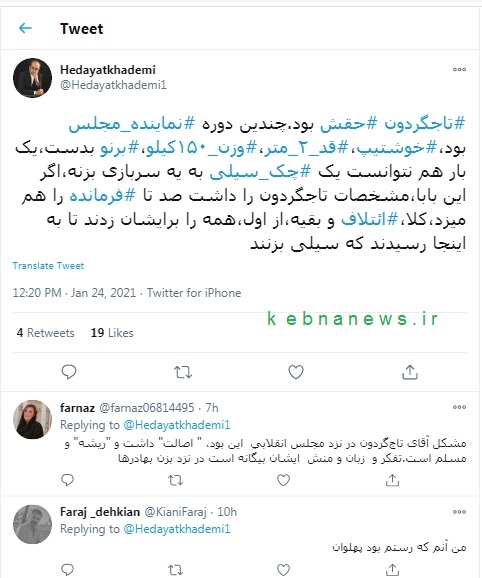Like farnaz's reply
The width and height of the screenshot is (482, 578).
[283, 480]
